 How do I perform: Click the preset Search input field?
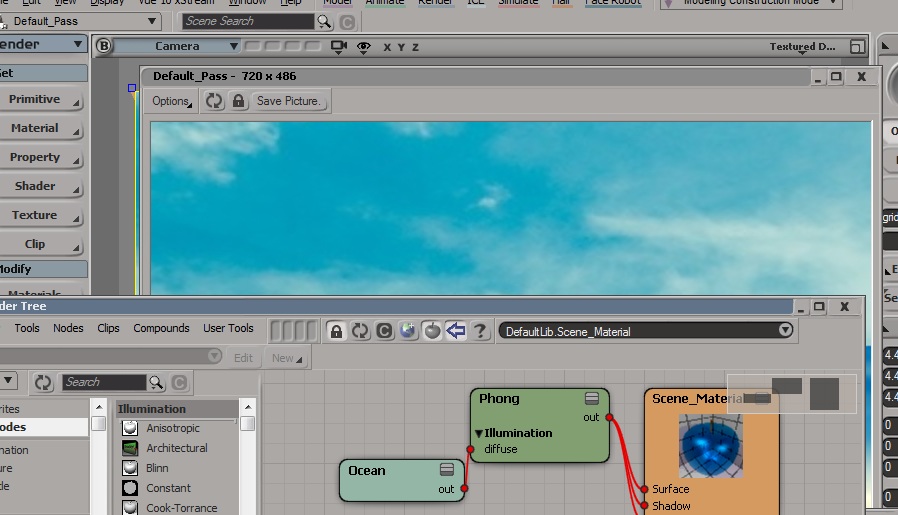[x=104, y=382]
